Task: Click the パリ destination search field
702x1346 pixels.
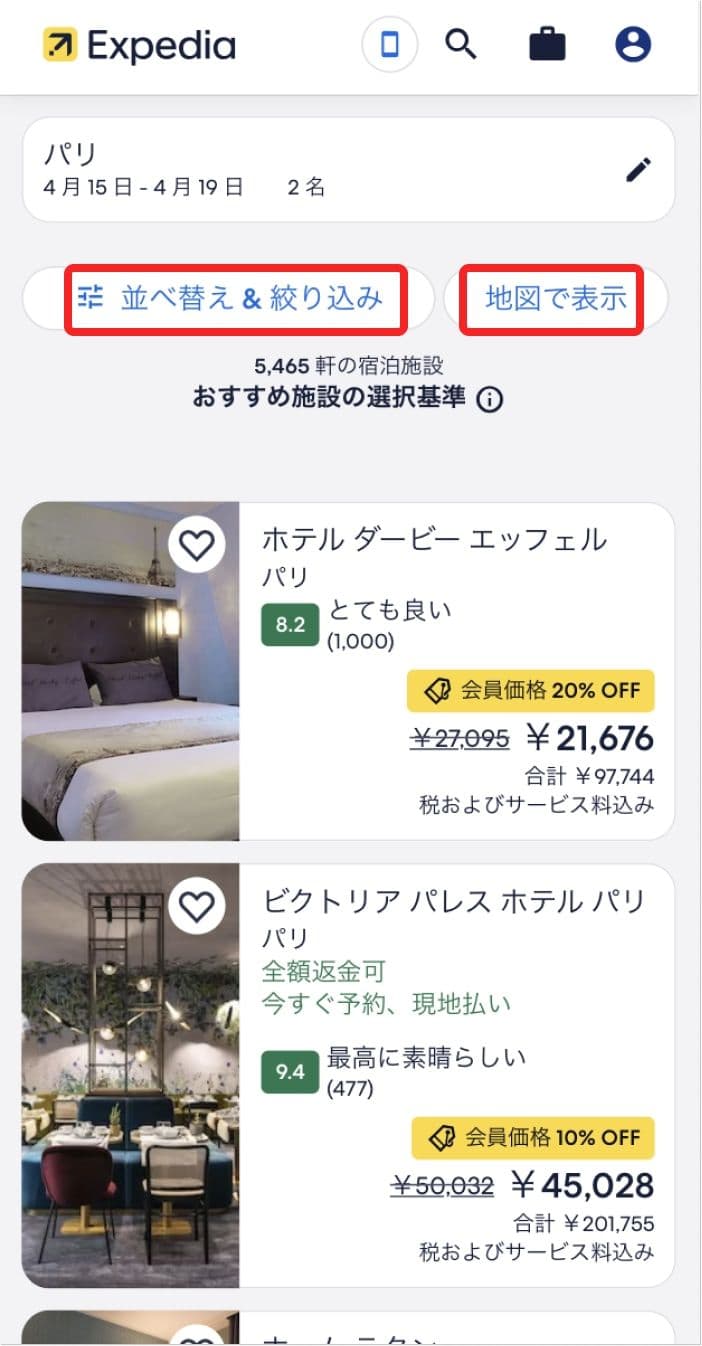Action: [x=300, y=169]
